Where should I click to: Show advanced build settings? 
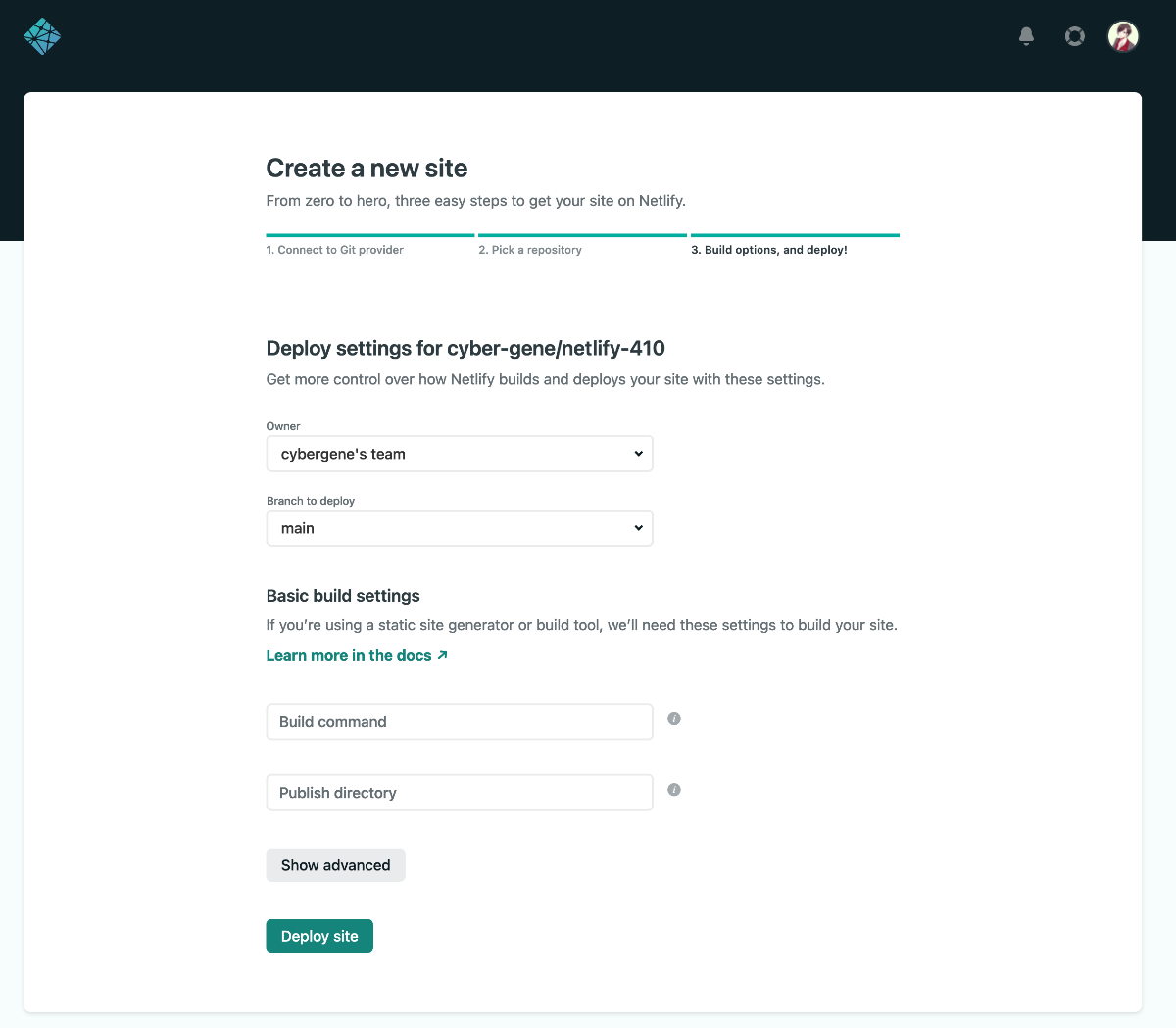(335, 865)
